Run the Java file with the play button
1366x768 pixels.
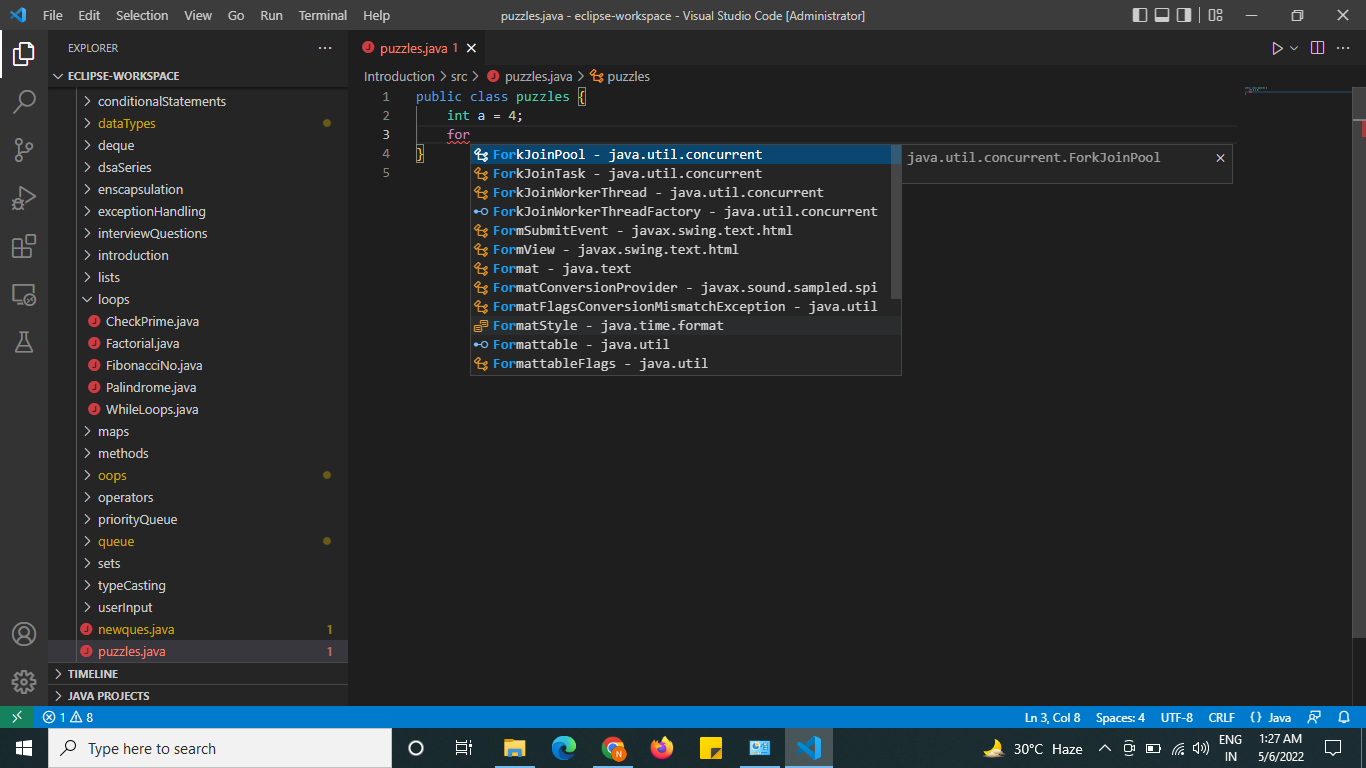1277,47
